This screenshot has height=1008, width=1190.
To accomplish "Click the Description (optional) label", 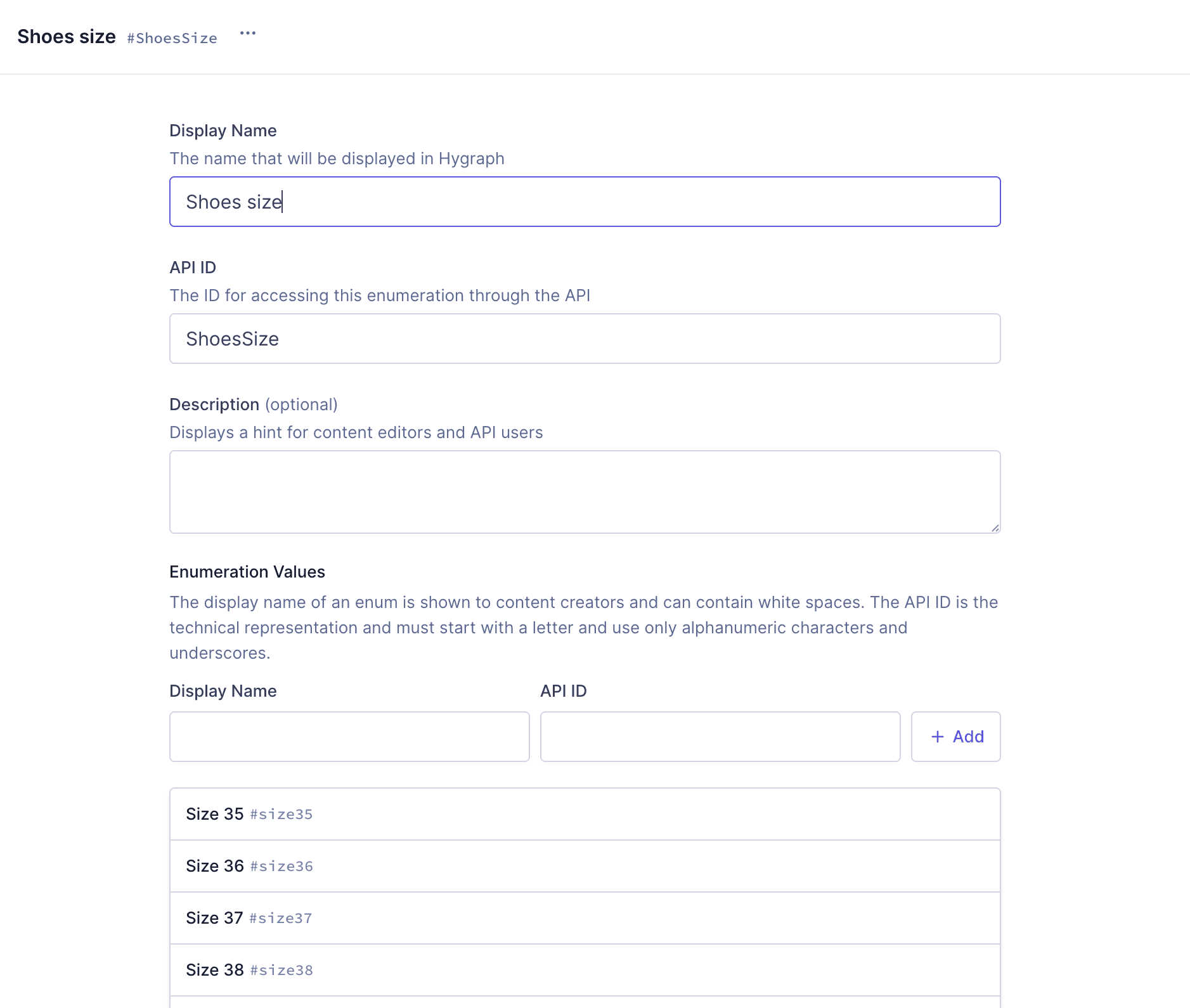I will pyautogui.click(x=253, y=404).
